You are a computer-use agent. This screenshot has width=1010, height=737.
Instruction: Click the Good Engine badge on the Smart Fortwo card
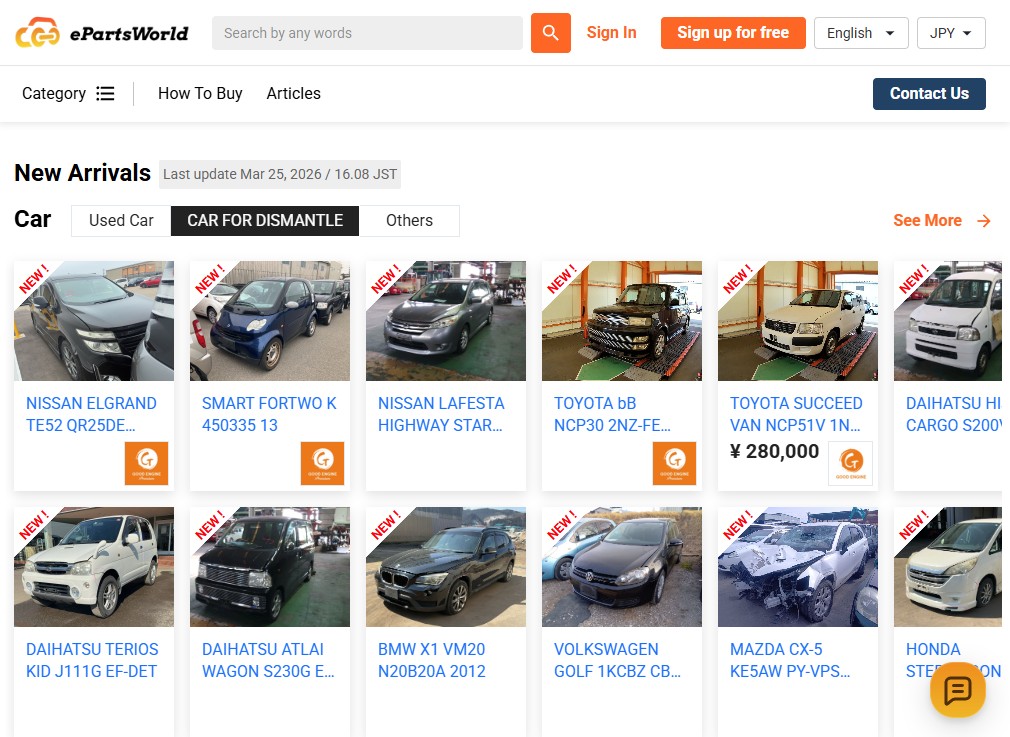322,464
